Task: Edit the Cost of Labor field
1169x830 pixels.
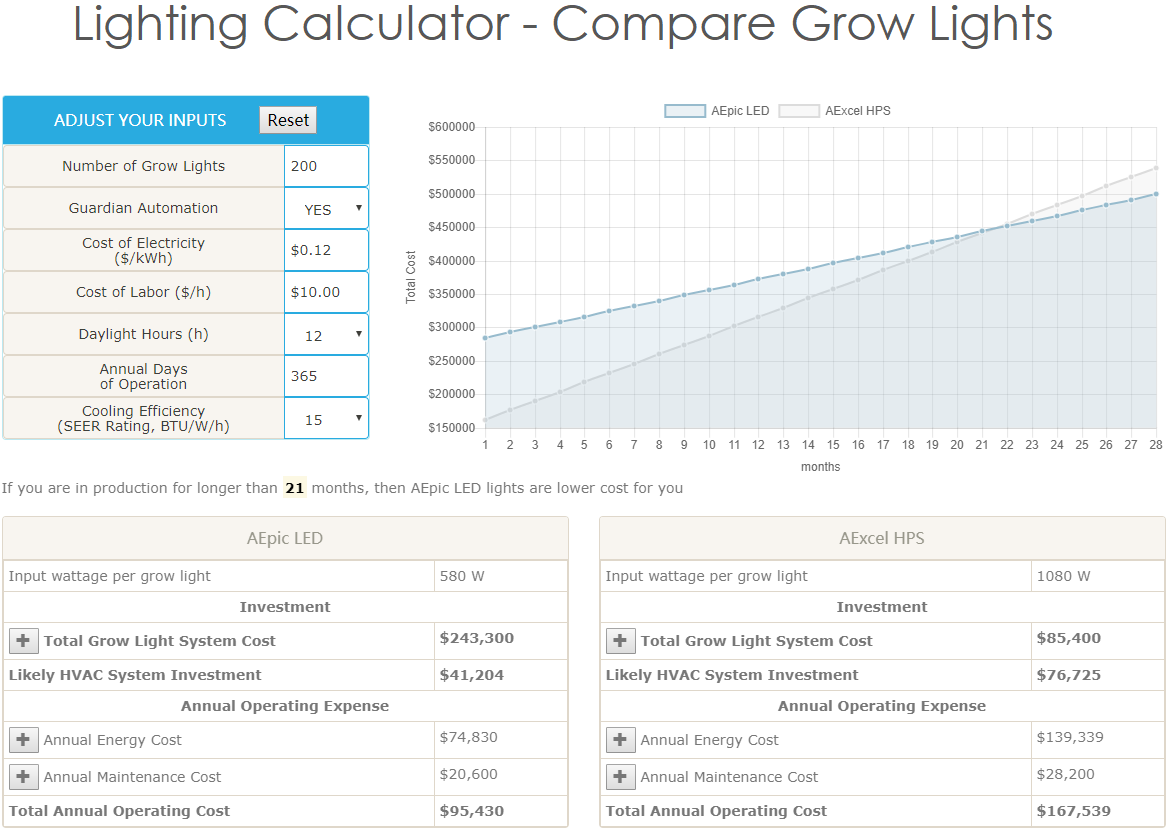Action: 327,292
